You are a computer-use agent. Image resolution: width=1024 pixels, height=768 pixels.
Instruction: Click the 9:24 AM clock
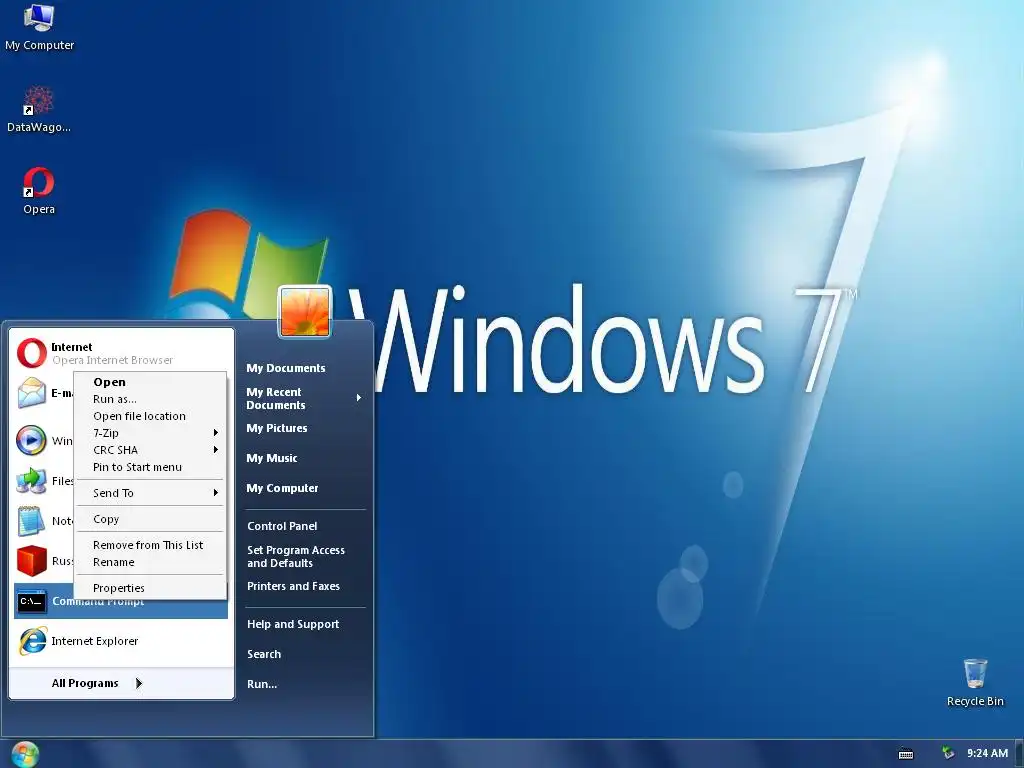coord(987,754)
